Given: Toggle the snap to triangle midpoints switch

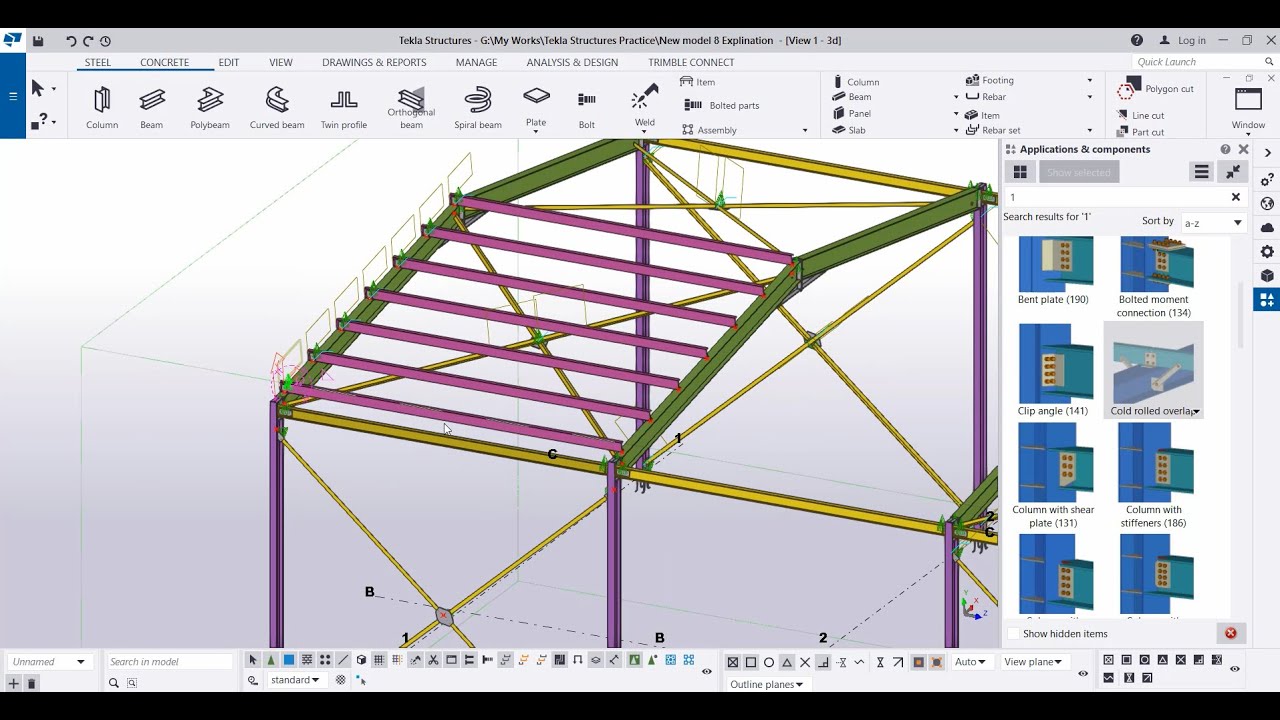Looking at the screenshot, I should pyautogui.click(x=787, y=662).
